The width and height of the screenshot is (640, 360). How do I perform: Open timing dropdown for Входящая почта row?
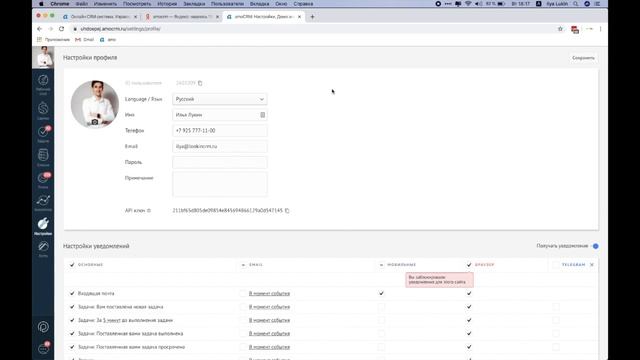click(269, 293)
